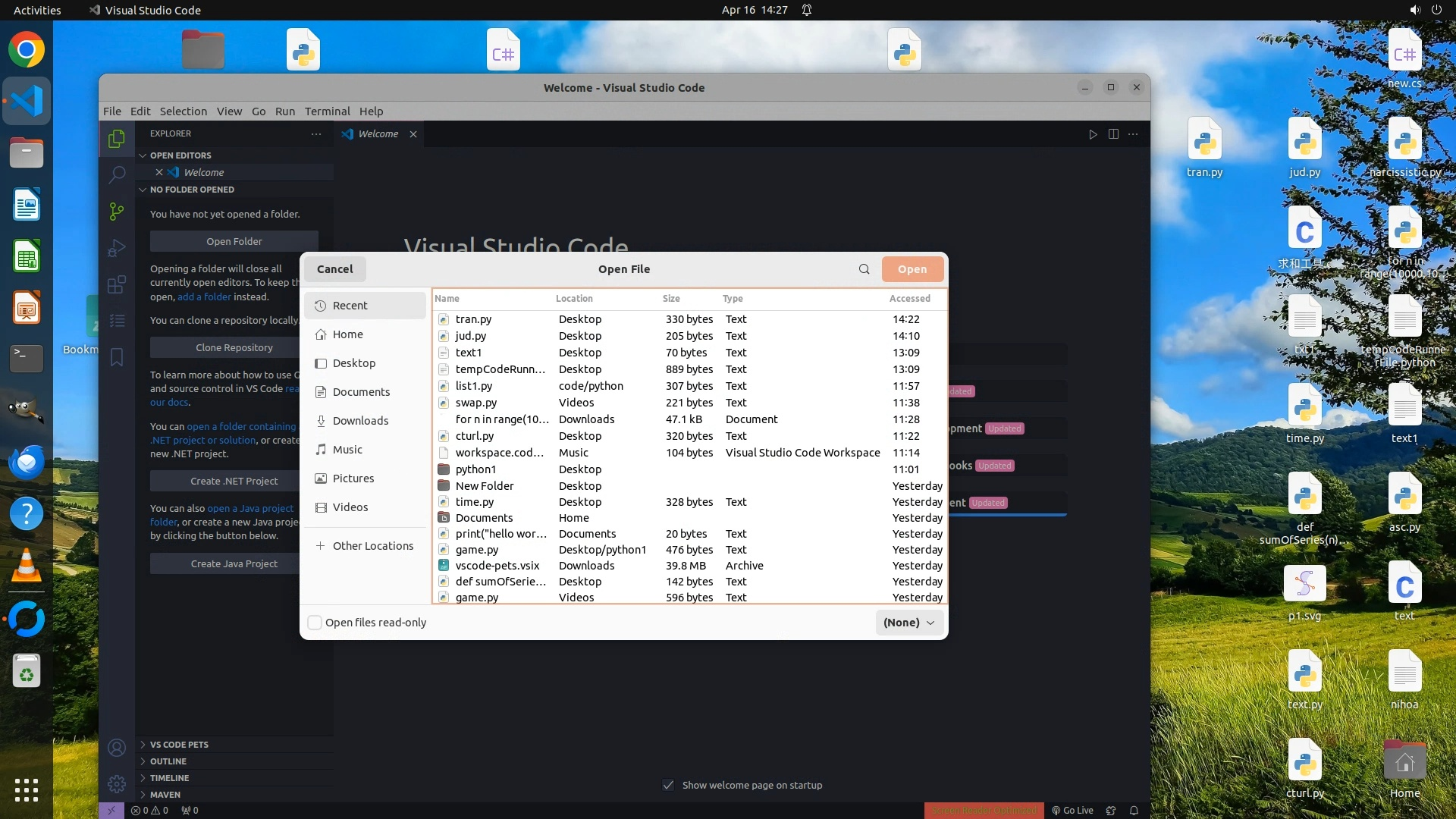This screenshot has width=1456, height=819.
Task: Select Downloads in dialog sidebar
Action: [360, 421]
